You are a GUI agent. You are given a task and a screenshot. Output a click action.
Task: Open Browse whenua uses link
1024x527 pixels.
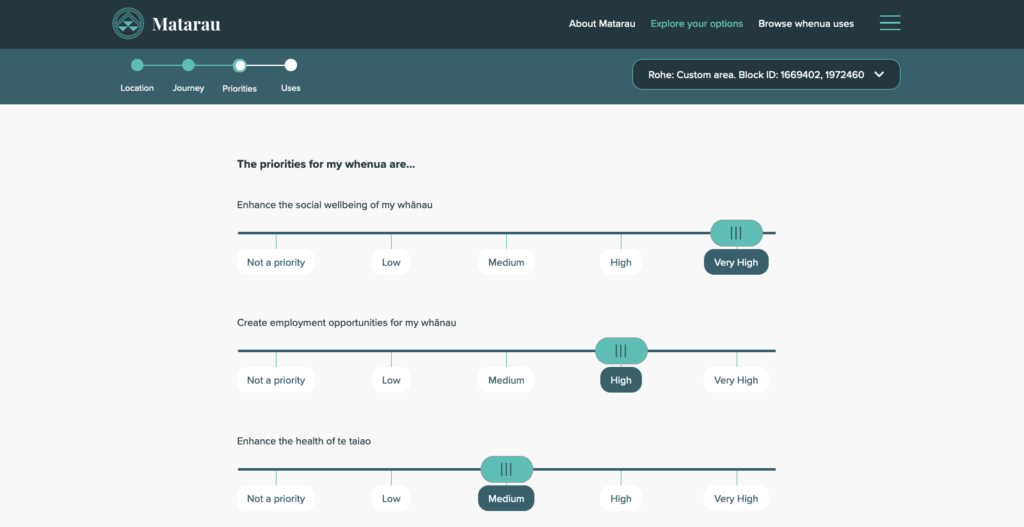click(x=806, y=24)
